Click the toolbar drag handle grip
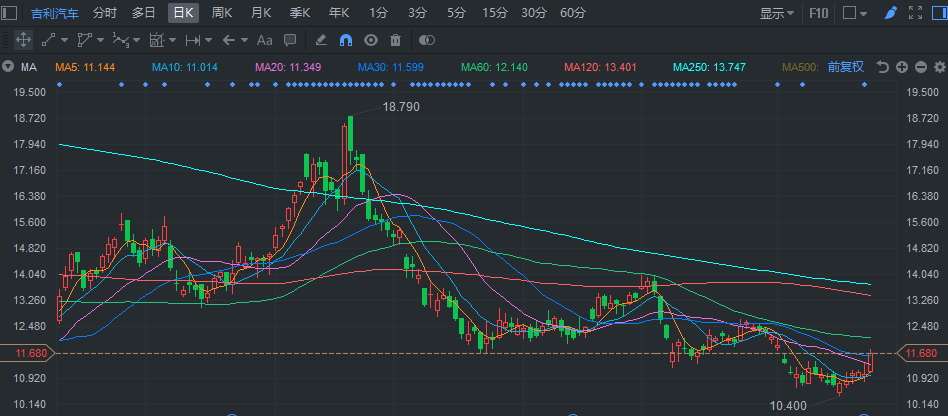This screenshot has width=948, height=416. coord(5,41)
